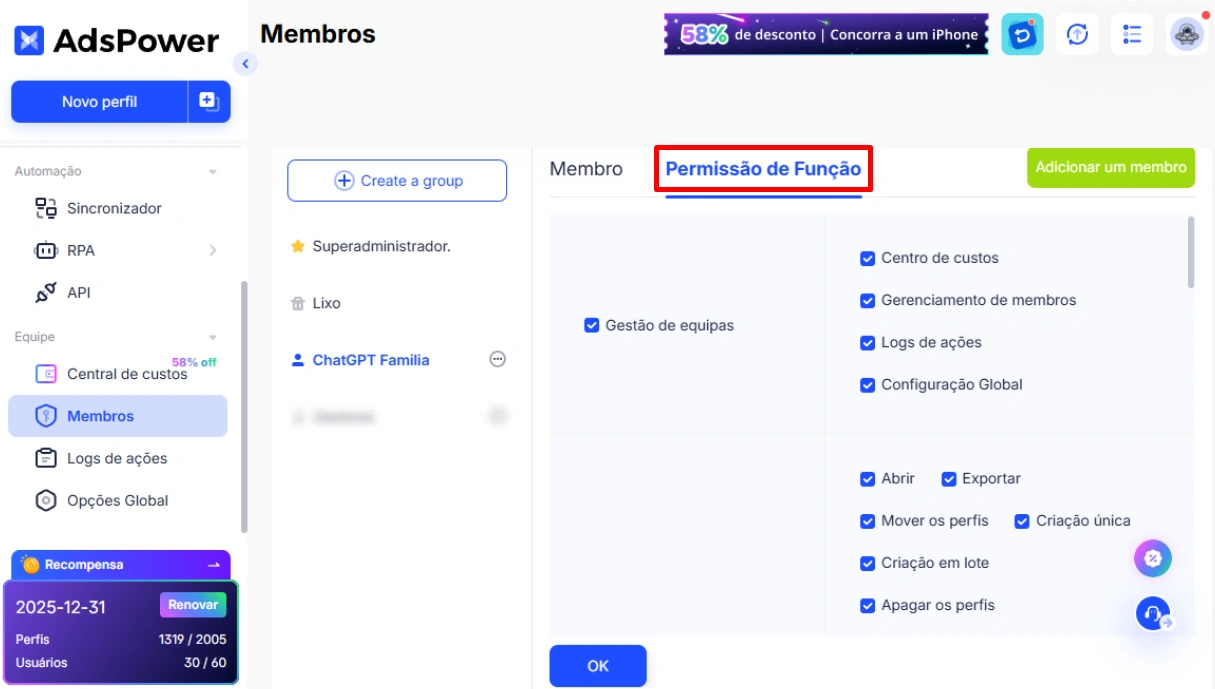Click the Adicionar um membro button
The image size is (1215, 689).
1111,167
